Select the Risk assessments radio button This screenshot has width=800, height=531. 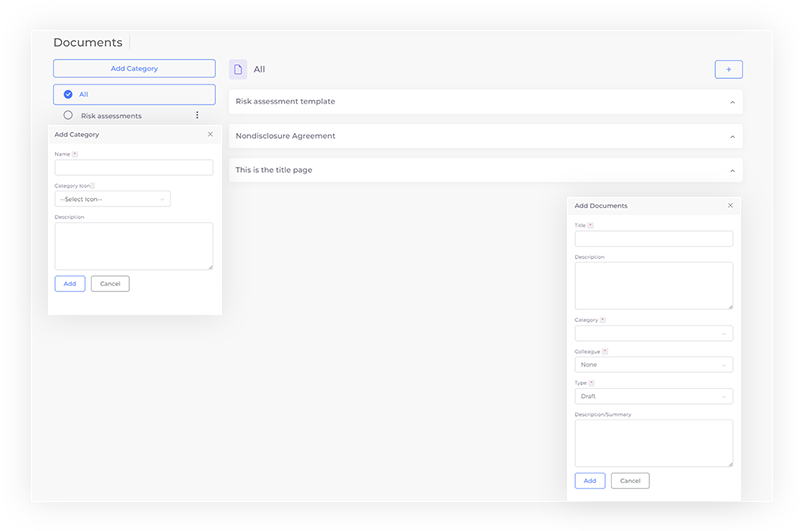(x=68, y=115)
